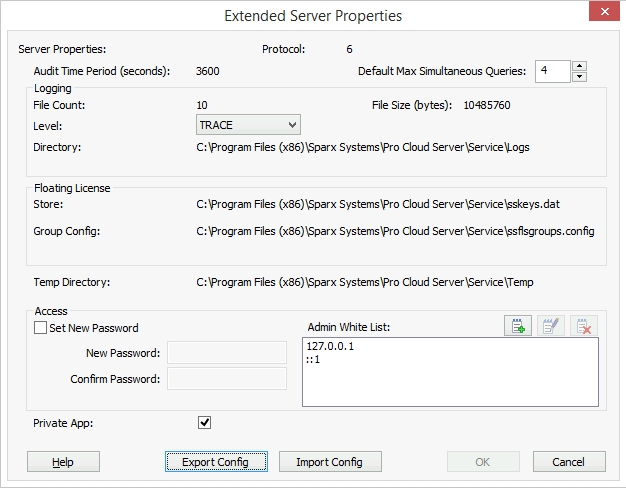Uncheck the Private App checkbox

tap(204, 423)
